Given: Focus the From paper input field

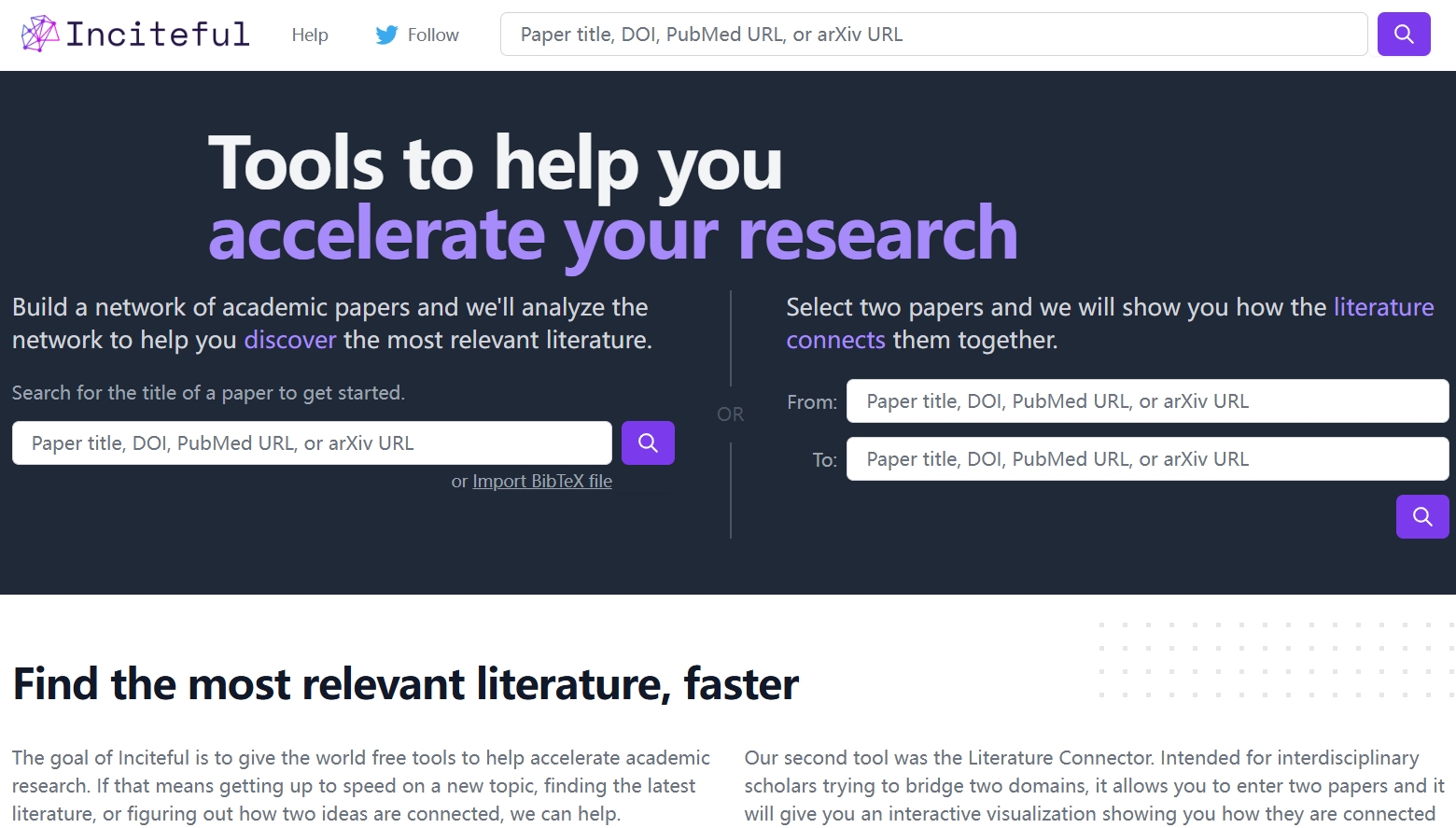Looking at the screenshot, I should pos(1147,401).
